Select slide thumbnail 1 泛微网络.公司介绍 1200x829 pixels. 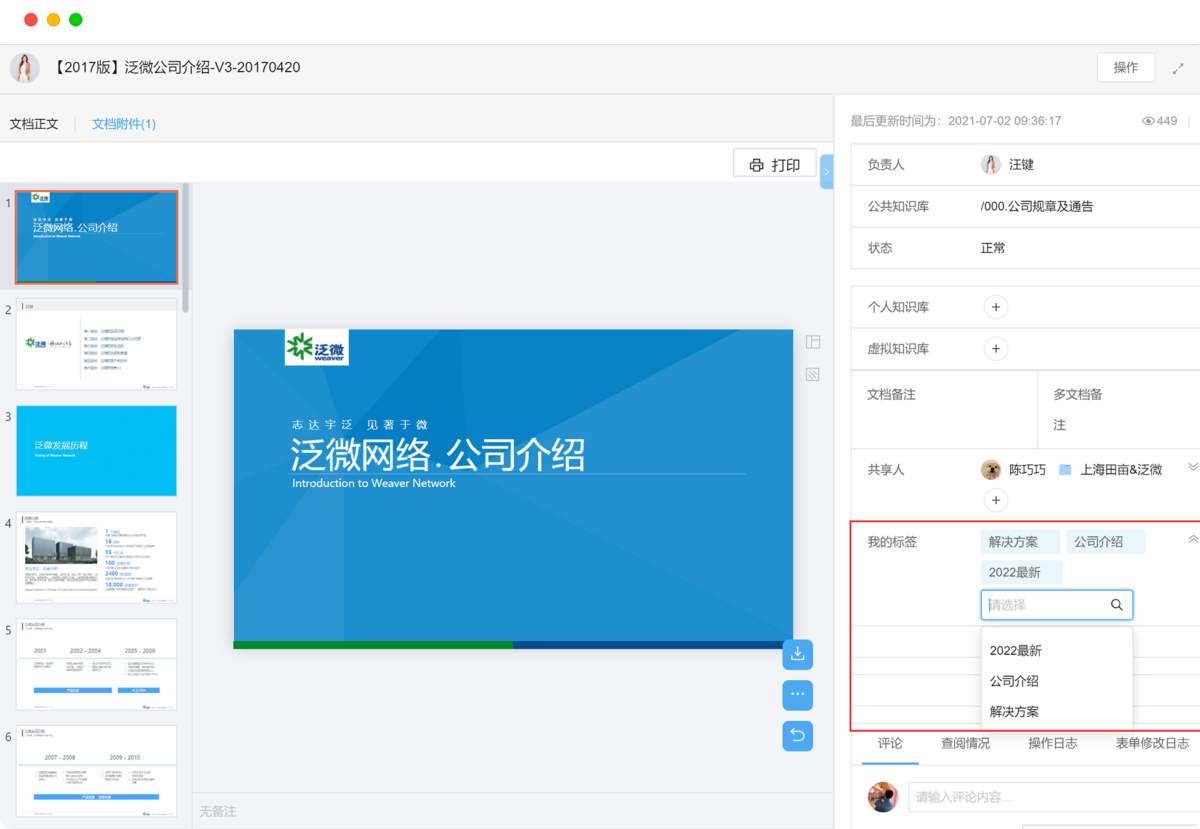click(96, 237)
